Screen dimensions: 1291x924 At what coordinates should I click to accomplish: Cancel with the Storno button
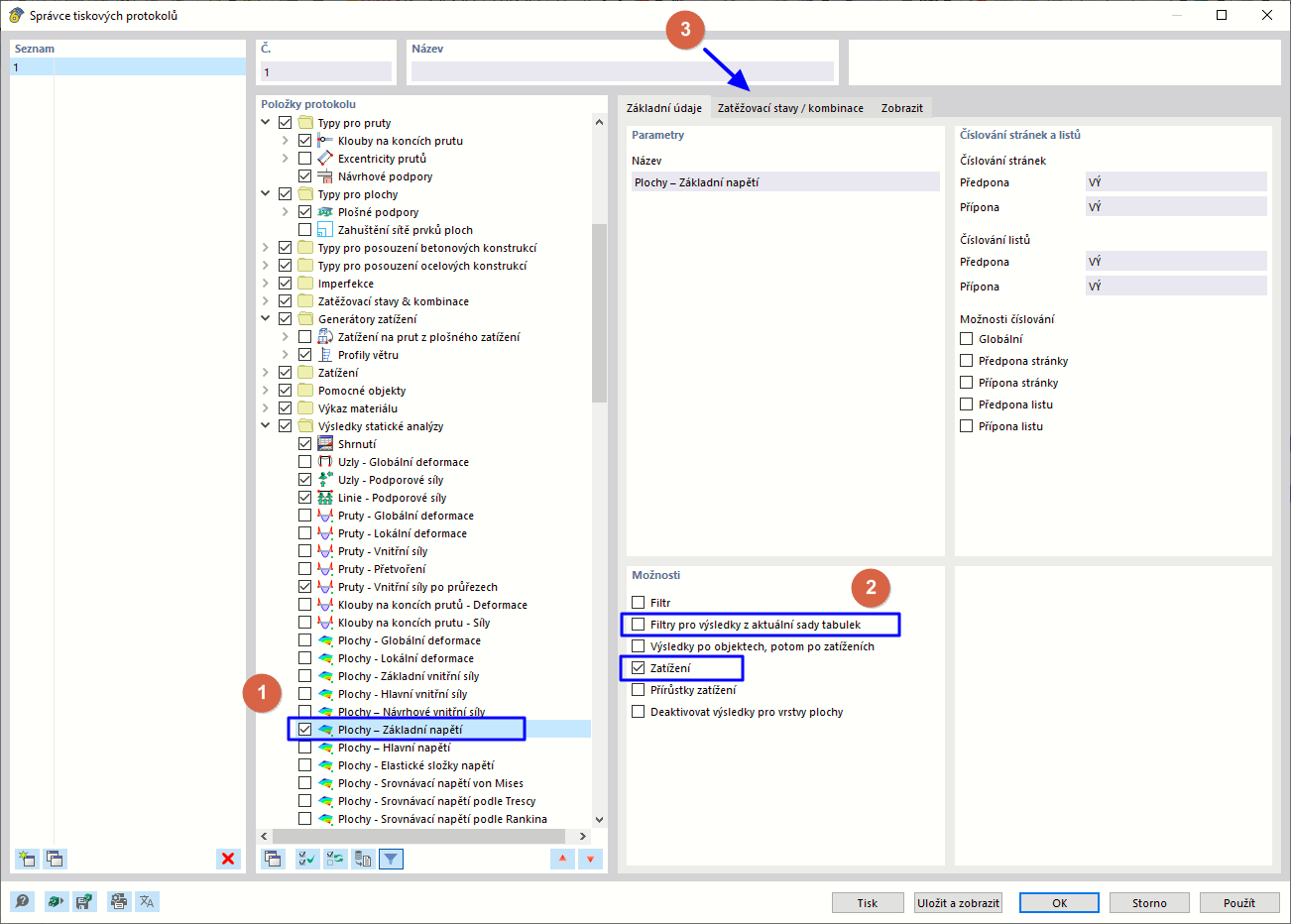[x=1149, y=903]
